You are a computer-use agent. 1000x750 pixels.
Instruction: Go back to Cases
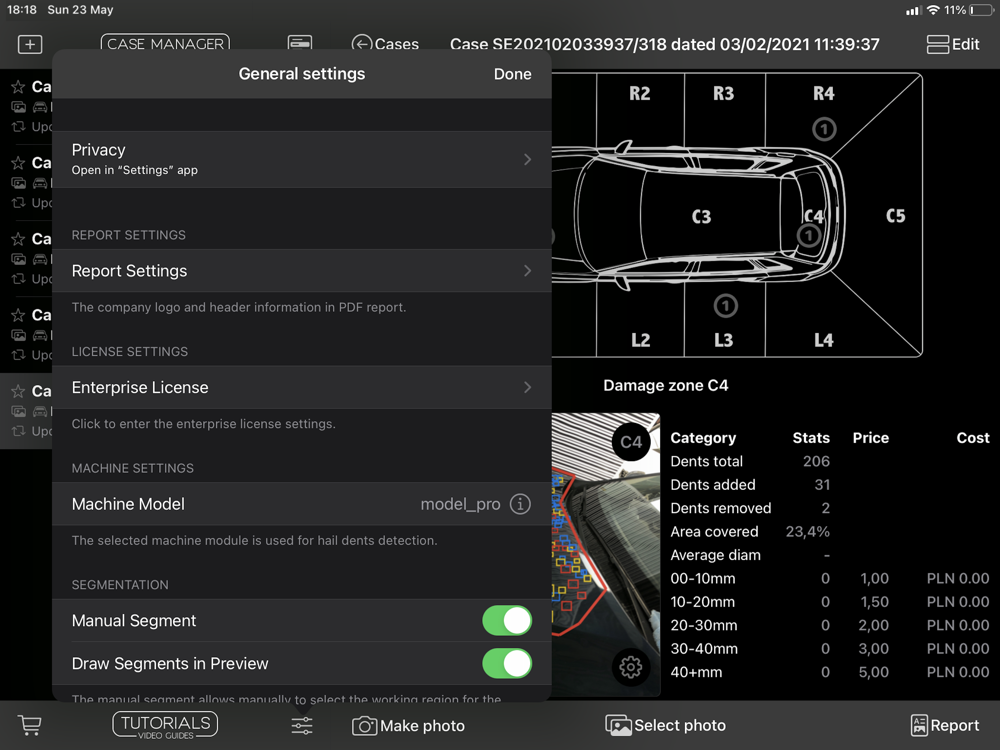point(385,44)
